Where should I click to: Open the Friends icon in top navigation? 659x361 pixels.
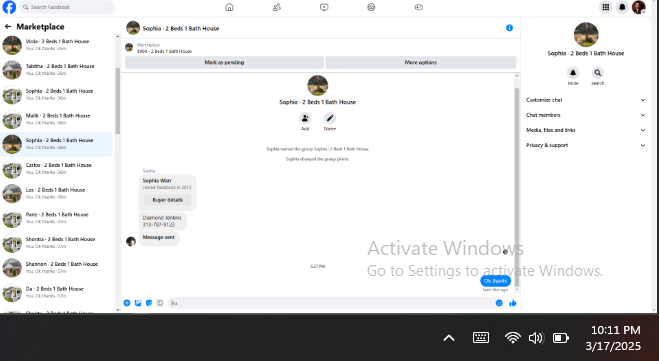277,7
